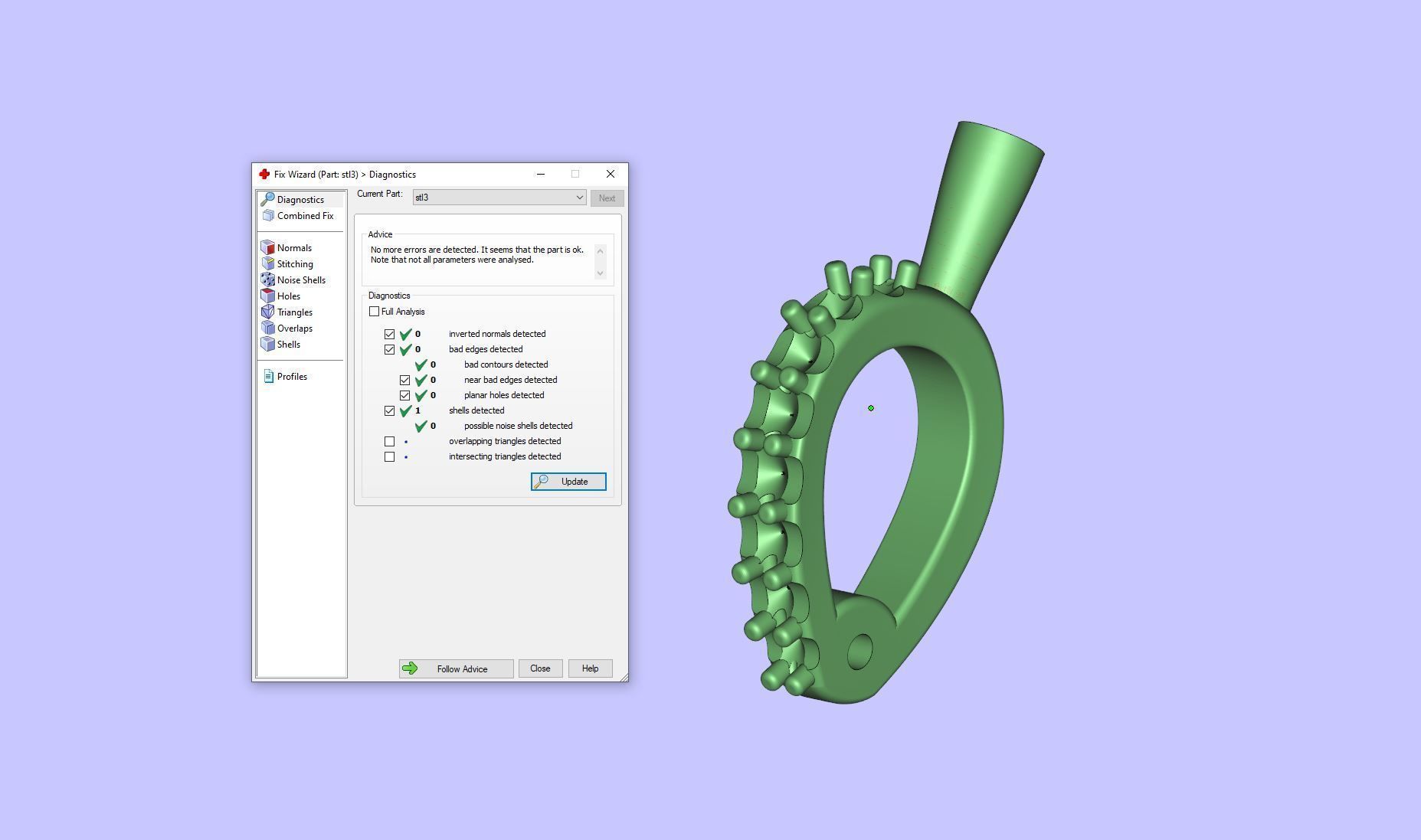Check intersecting triangles detected checkbox

(389, 457)
